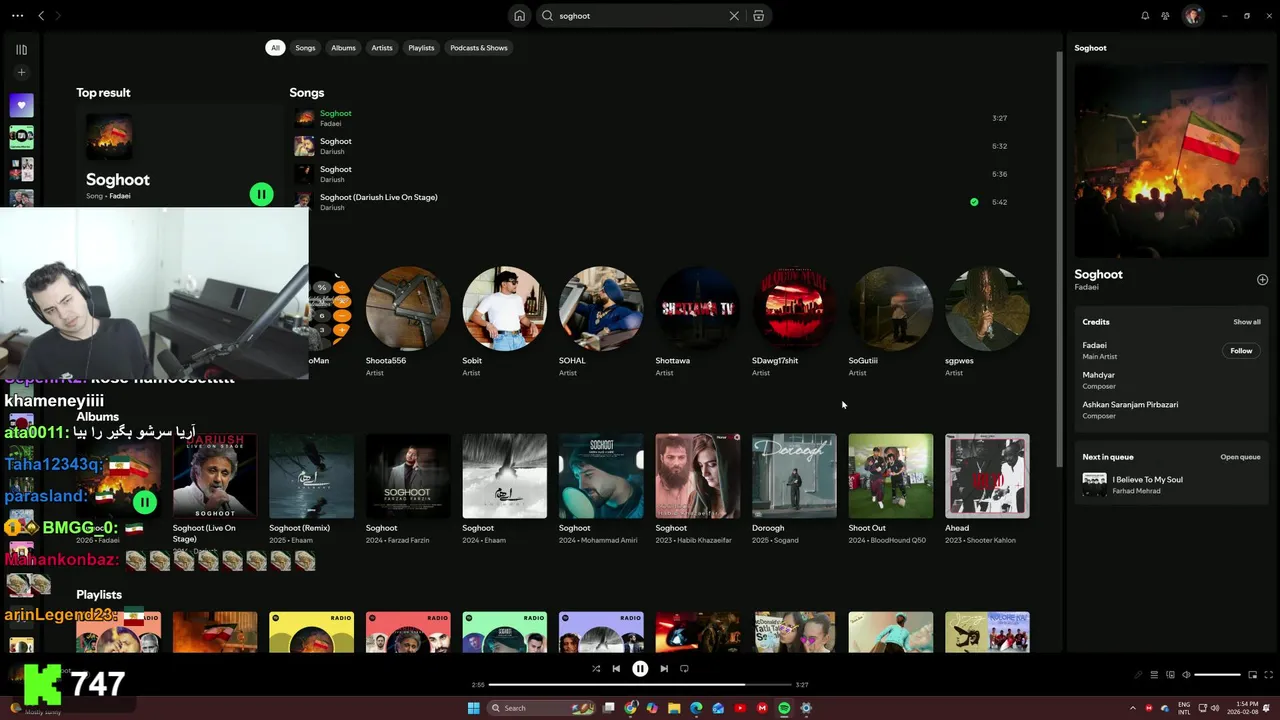Open the three-dots app menu

coord(17,16)
